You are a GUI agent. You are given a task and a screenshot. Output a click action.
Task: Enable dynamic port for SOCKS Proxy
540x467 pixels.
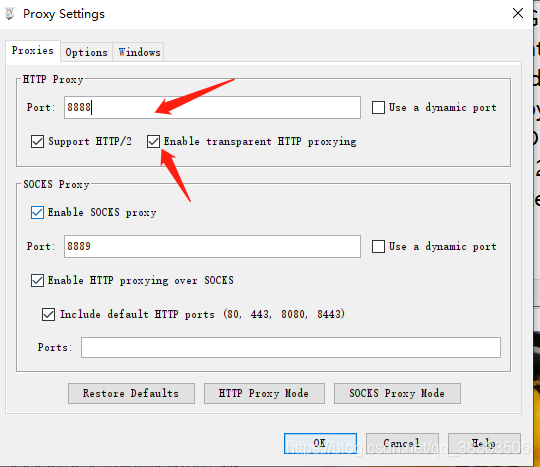tap(378, 247)
